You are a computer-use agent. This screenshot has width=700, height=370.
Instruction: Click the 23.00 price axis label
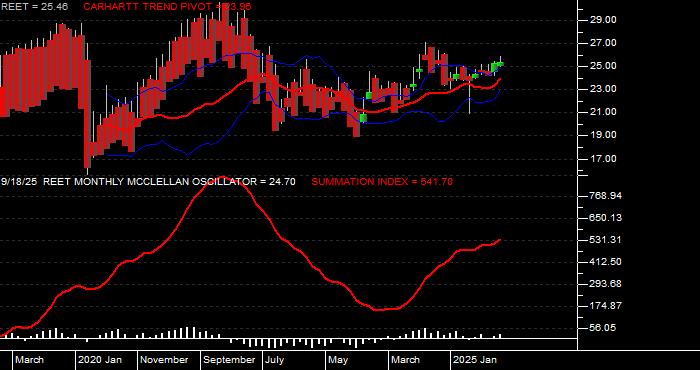tap(603, 89)
